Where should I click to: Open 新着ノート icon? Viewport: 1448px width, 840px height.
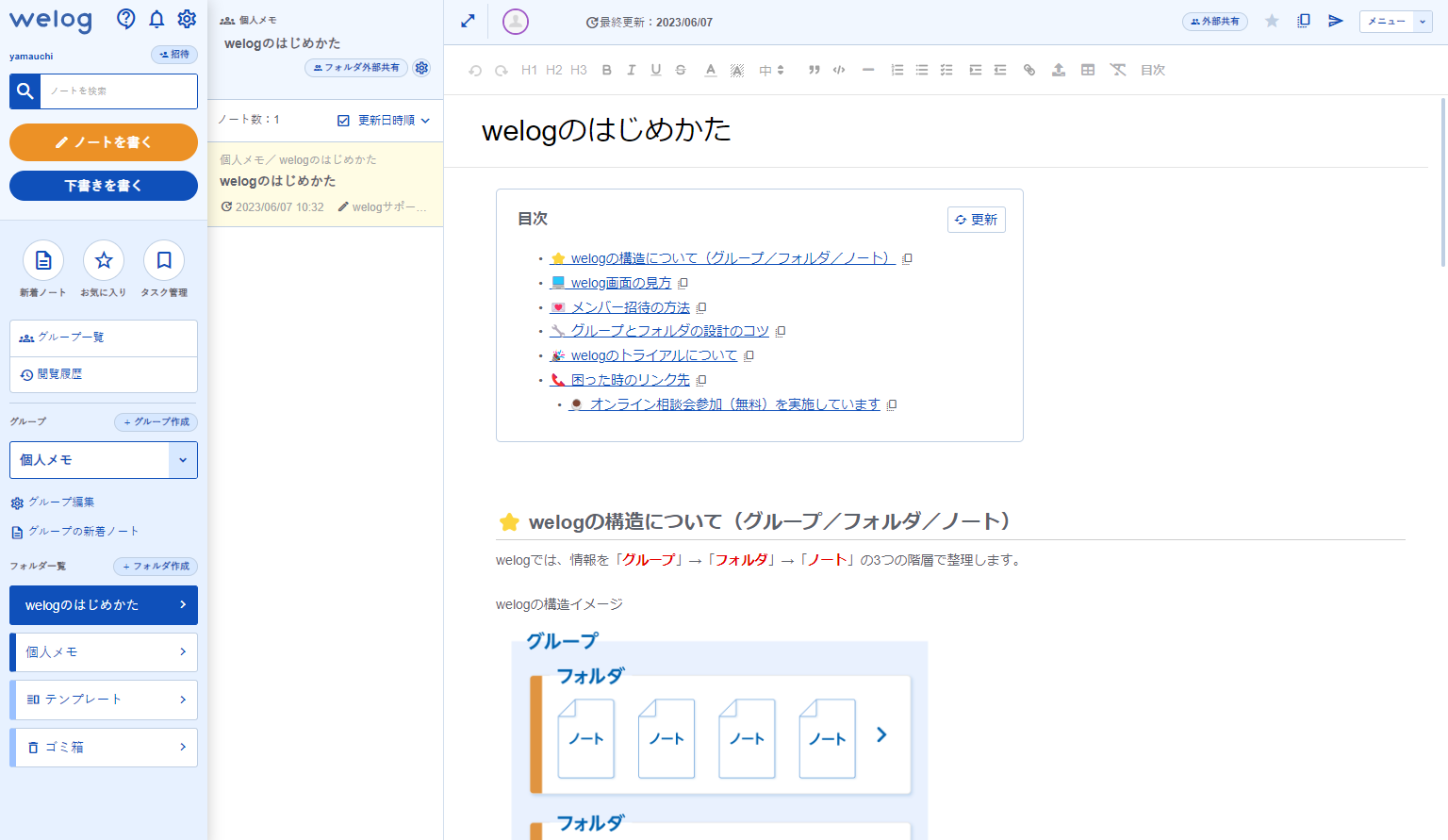[43, 260]
